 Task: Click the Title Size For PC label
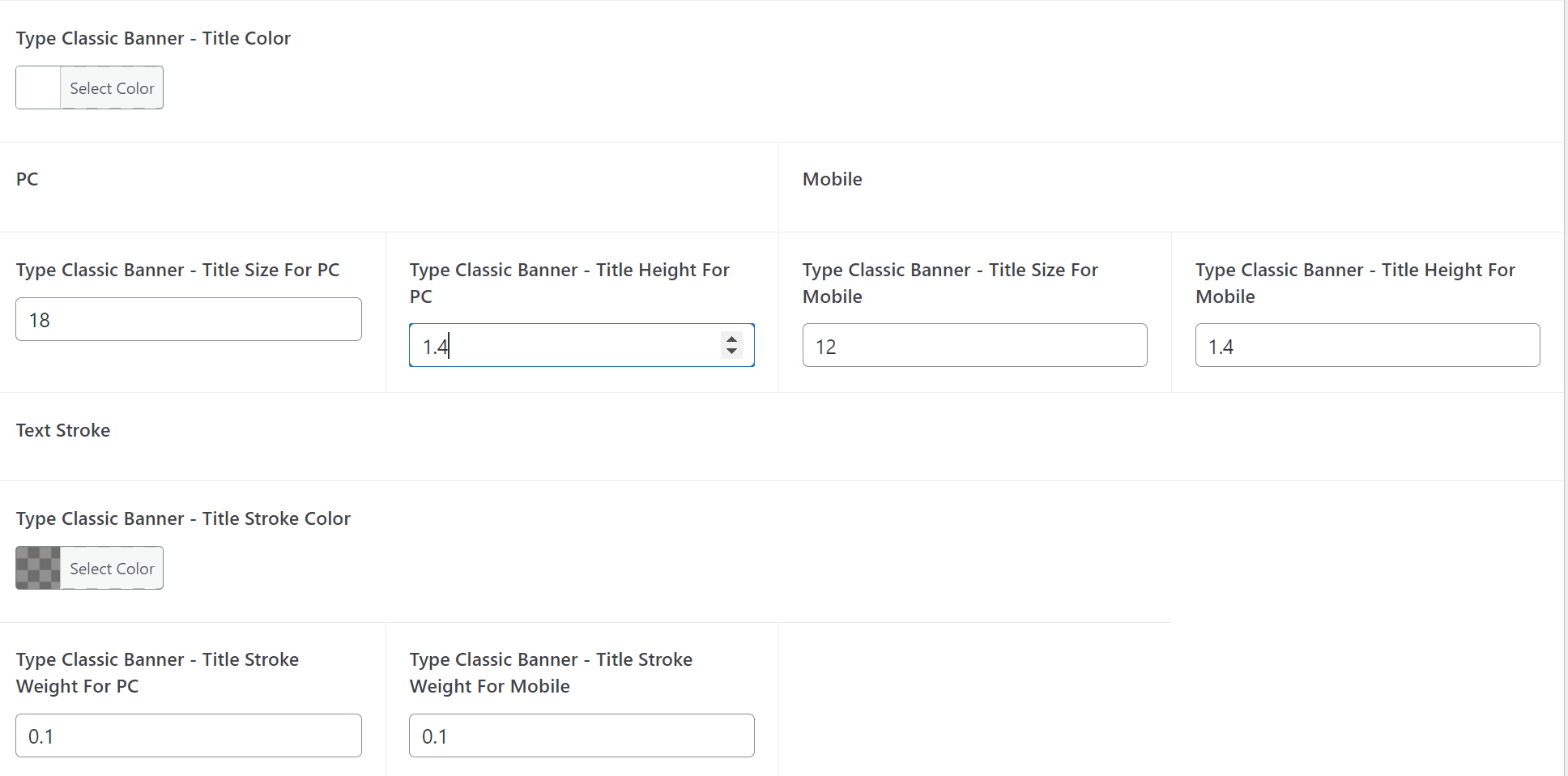click(x=177, y=270)
